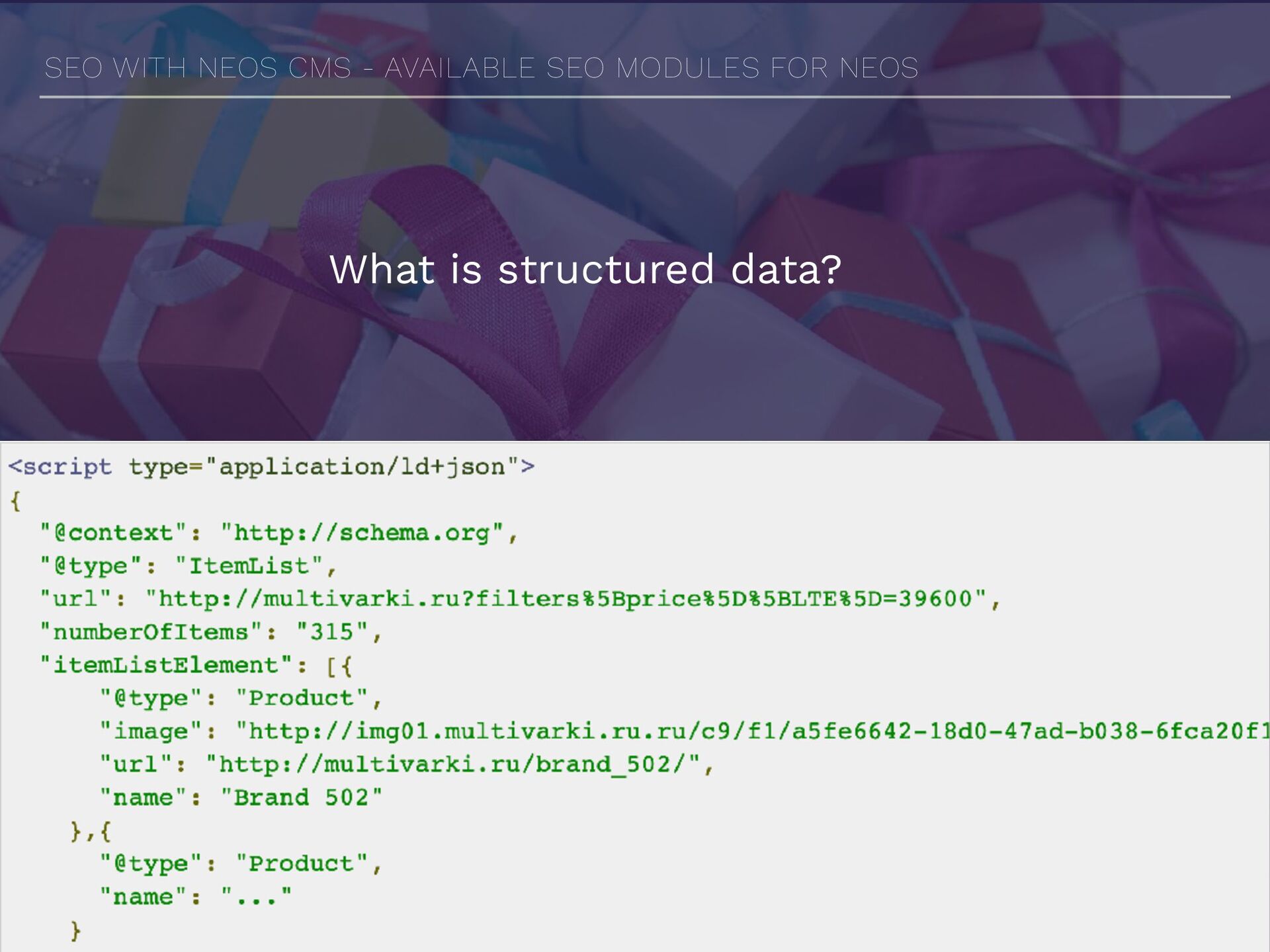1270x952 pixels.
Task: Click the 'What is structured data?' heading
Action: click(585, 270)
